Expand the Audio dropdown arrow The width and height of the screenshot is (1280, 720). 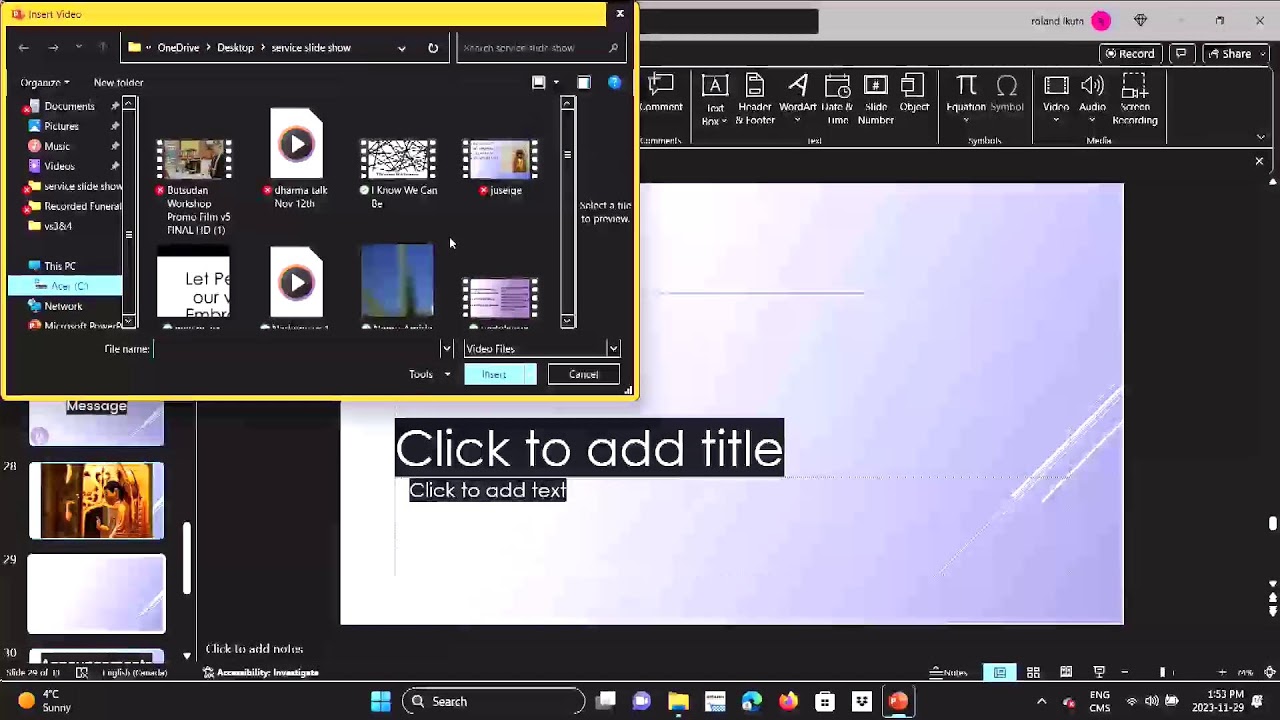click(1092, 120)
